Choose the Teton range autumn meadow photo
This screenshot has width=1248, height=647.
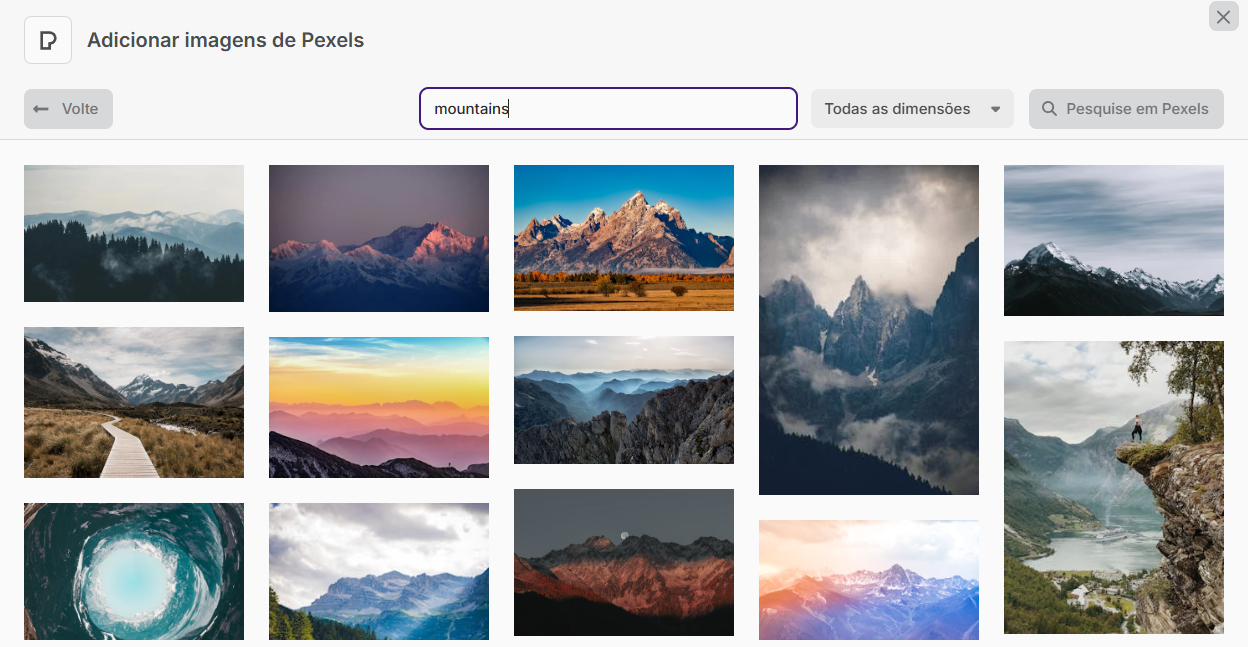(x=624, y=238)
